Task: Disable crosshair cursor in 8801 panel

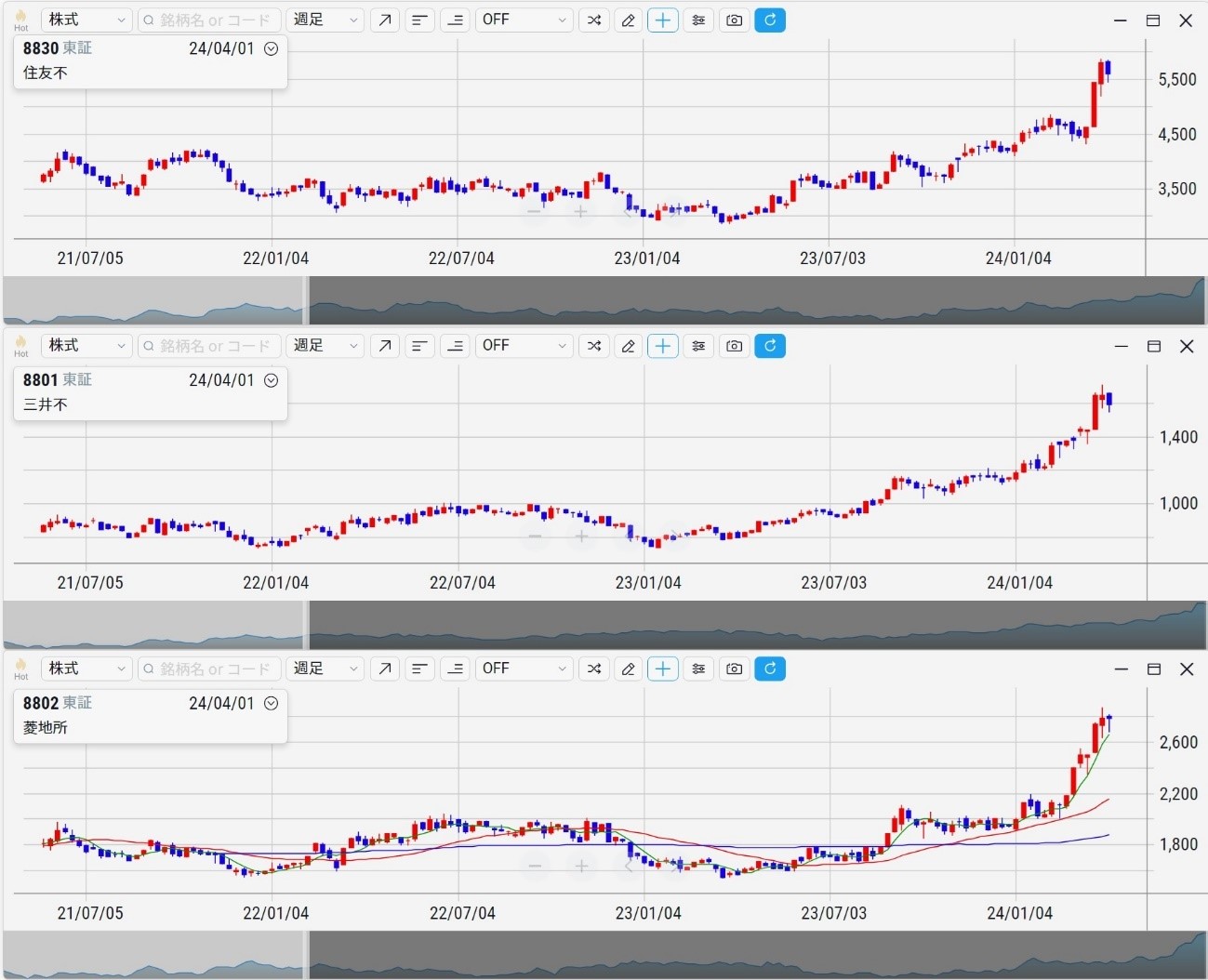Action: click(662, 346)
